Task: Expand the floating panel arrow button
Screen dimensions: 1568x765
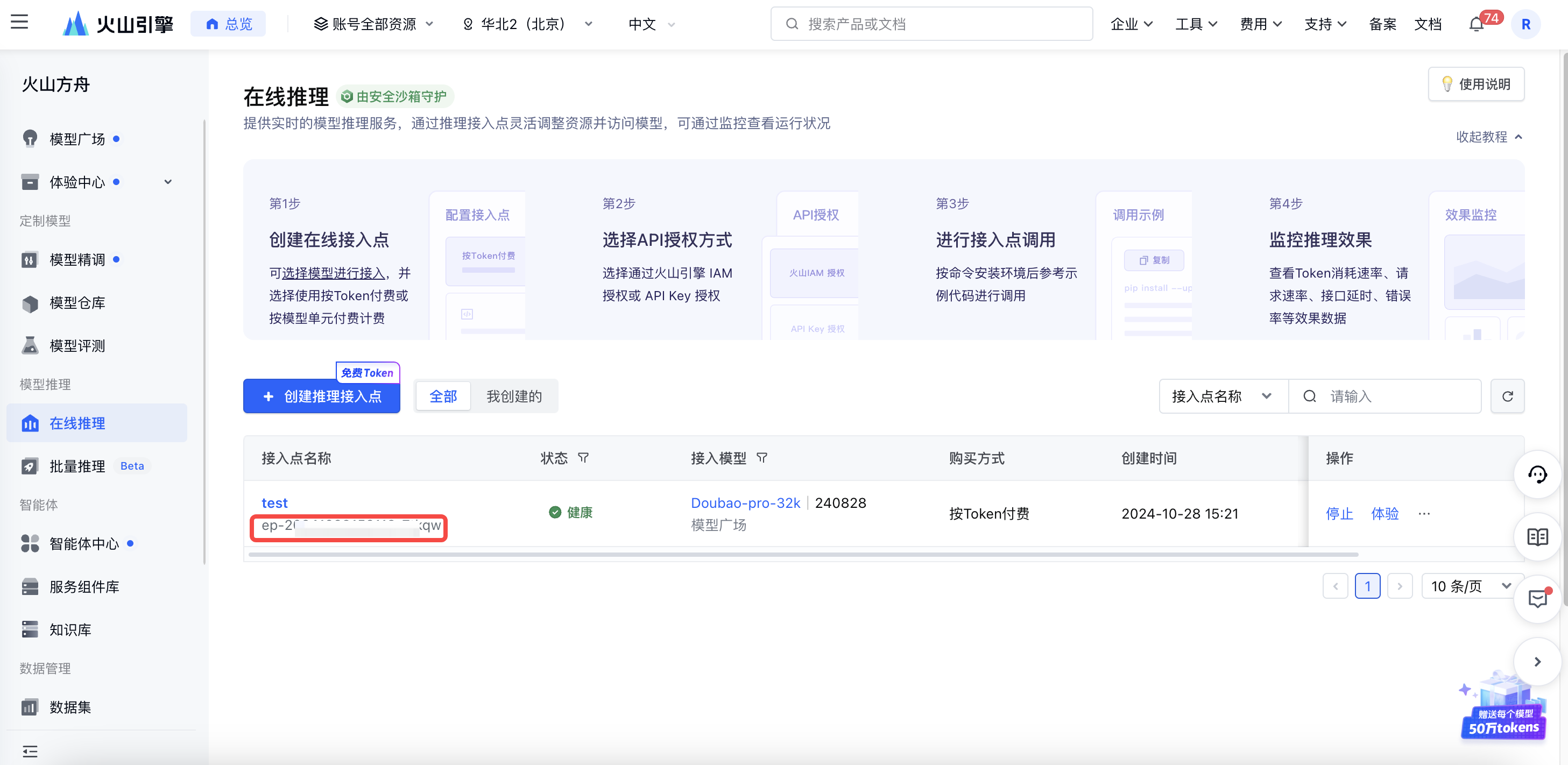Action: [x=1537, y=662]
